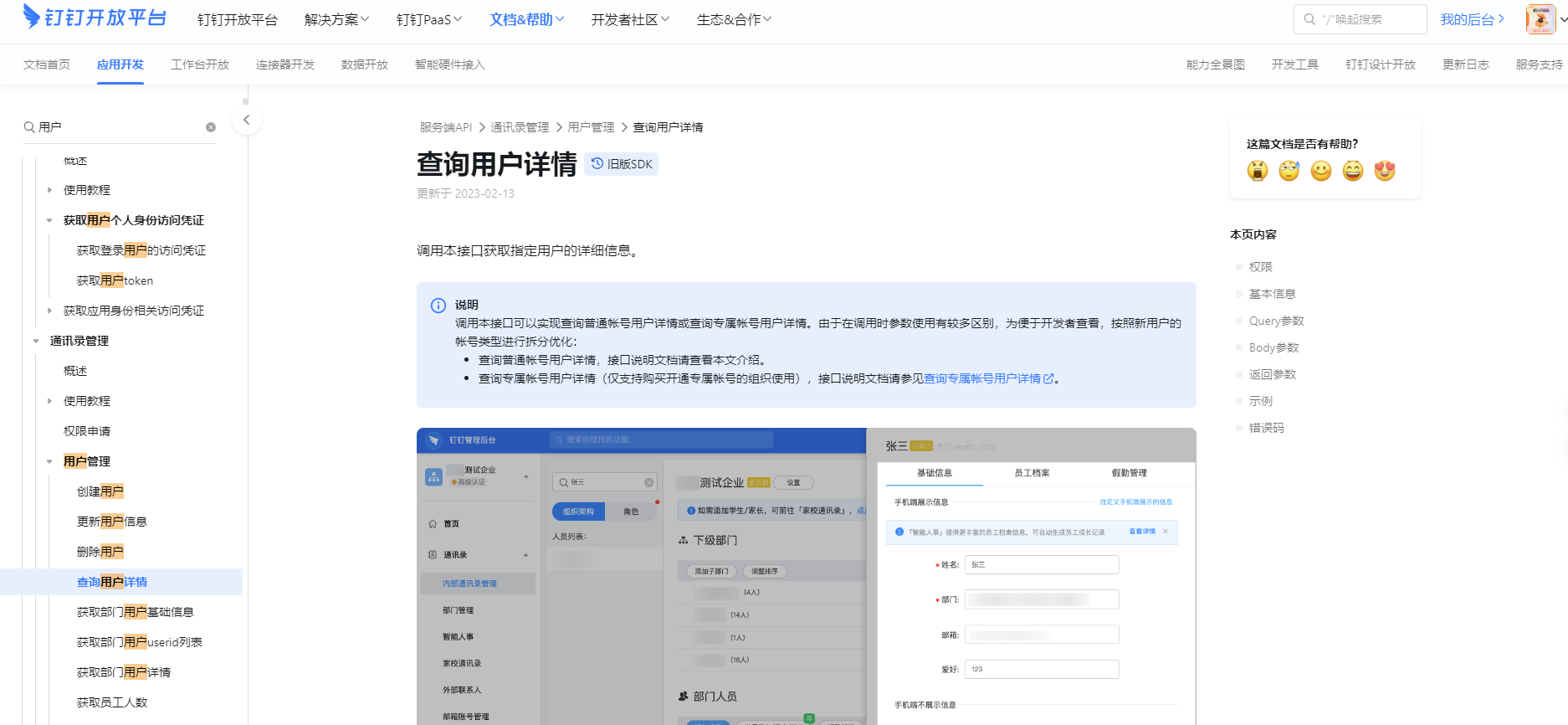Open the 查询专属帐号用户详情 external link

click(x=988, y=378)
